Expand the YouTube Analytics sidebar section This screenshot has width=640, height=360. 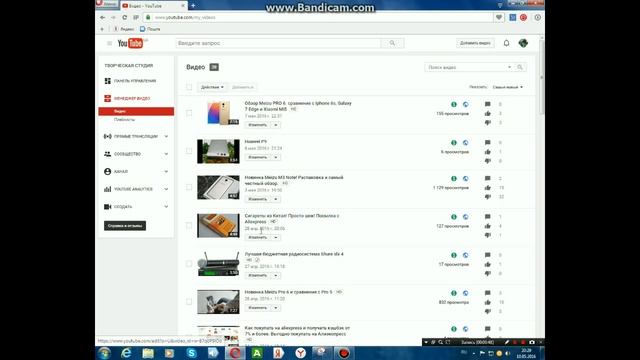coord(166,189)
